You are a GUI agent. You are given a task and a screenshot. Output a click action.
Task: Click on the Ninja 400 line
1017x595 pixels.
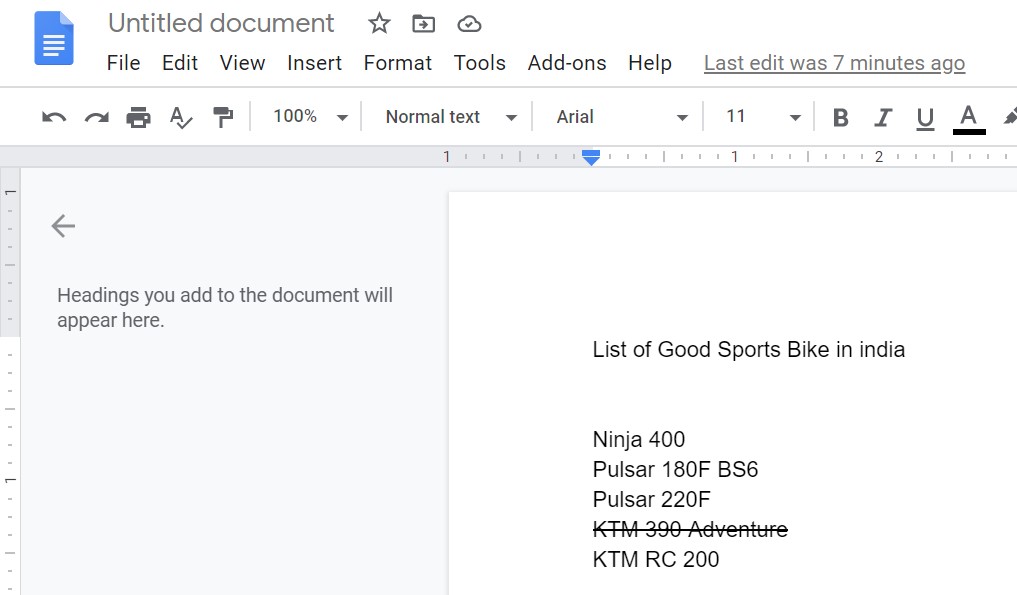pos(639,439)
